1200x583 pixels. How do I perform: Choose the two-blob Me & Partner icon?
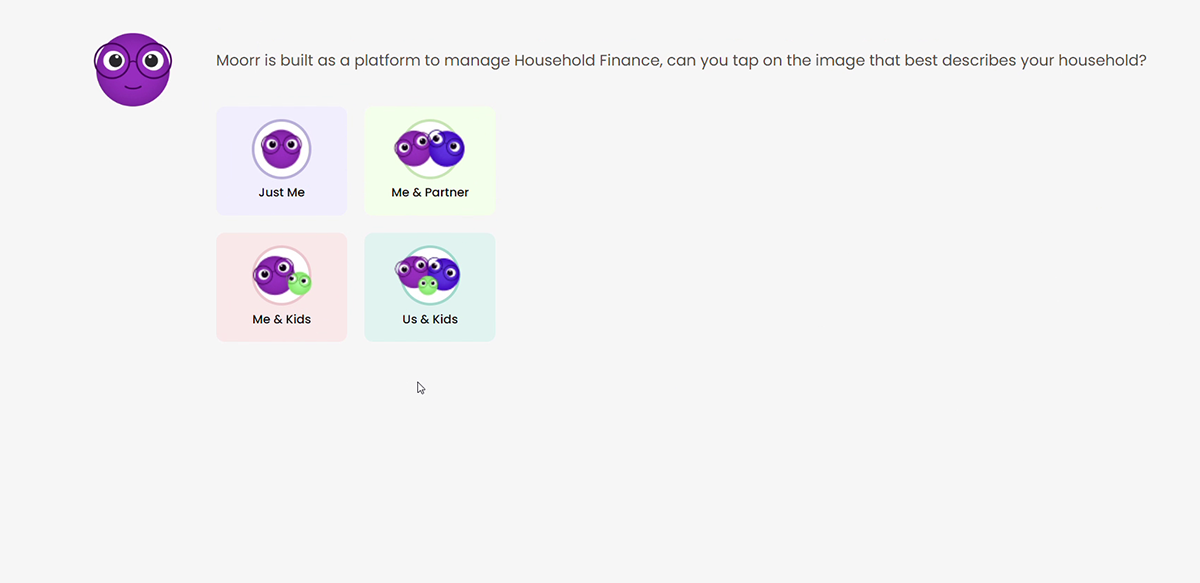(x=430, y=149)
